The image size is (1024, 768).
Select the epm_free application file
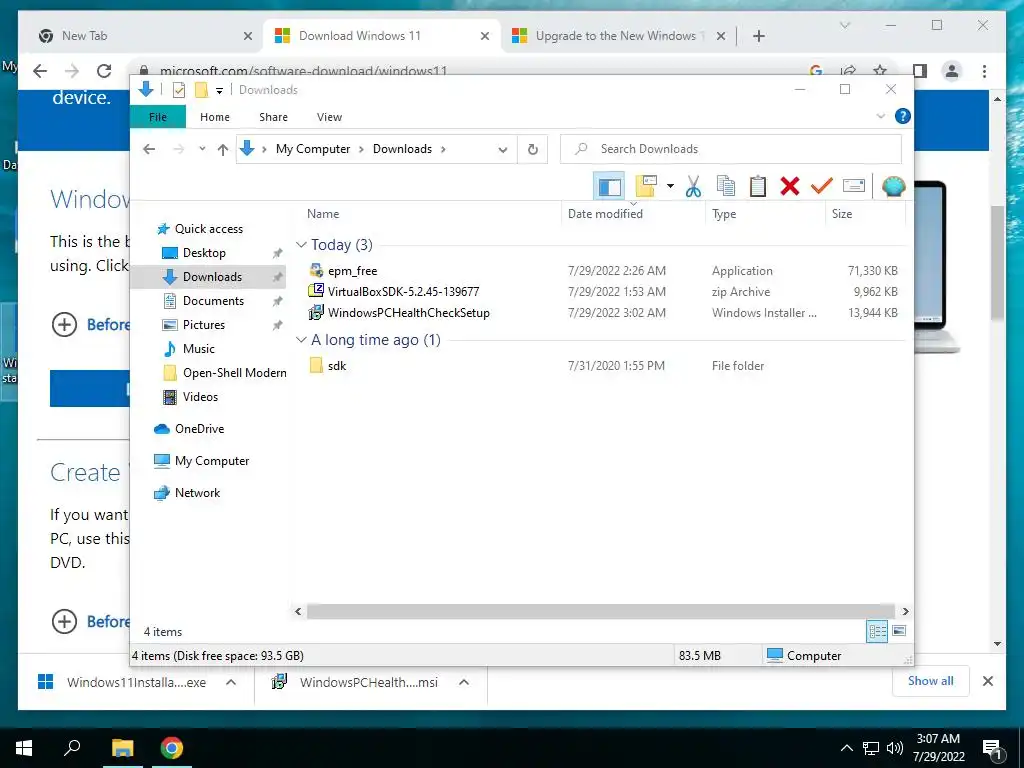click(x=352, y=270)
